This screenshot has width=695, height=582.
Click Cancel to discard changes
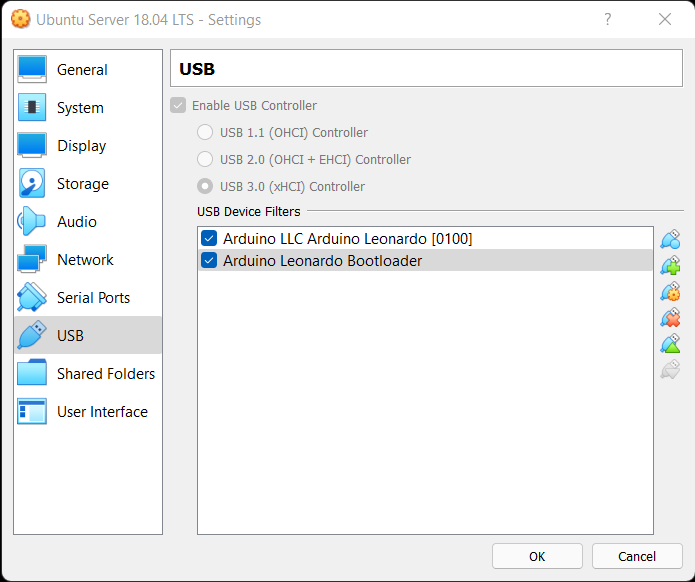click(637, 556)
